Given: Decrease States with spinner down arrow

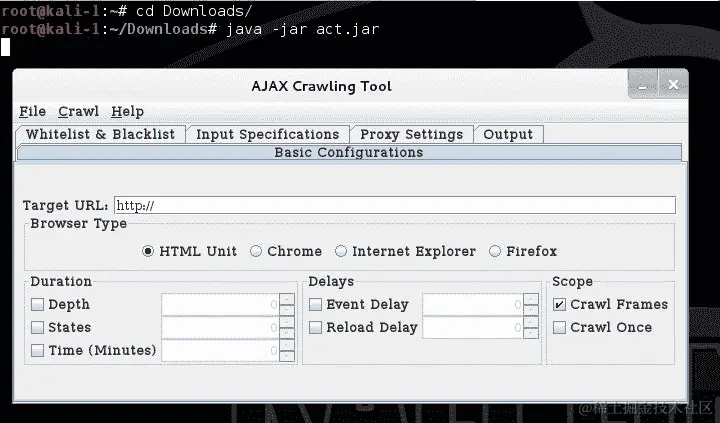Looking at the screenshot, I should coord(287,333).
